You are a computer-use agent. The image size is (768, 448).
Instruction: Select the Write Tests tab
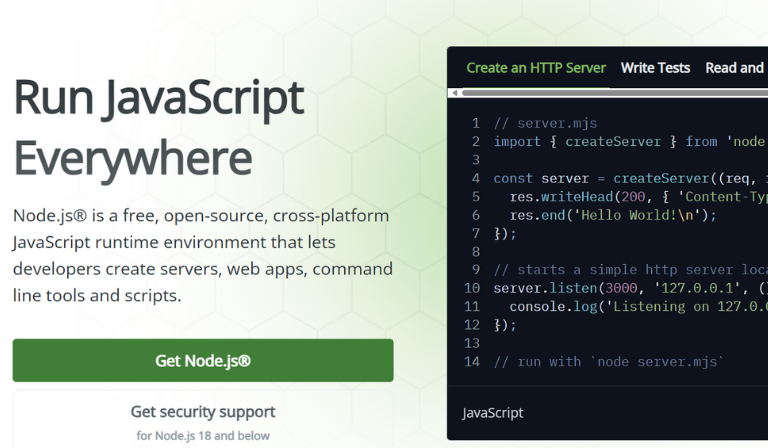(655, 68)
